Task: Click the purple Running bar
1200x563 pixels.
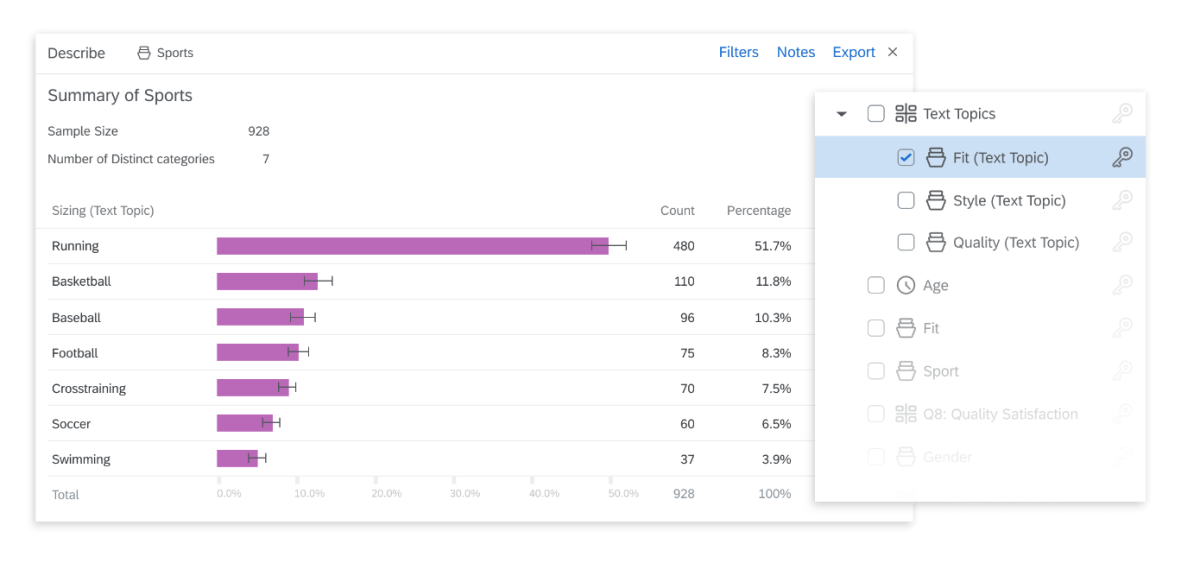Action: pyautogui.click(x=412, y=246)
